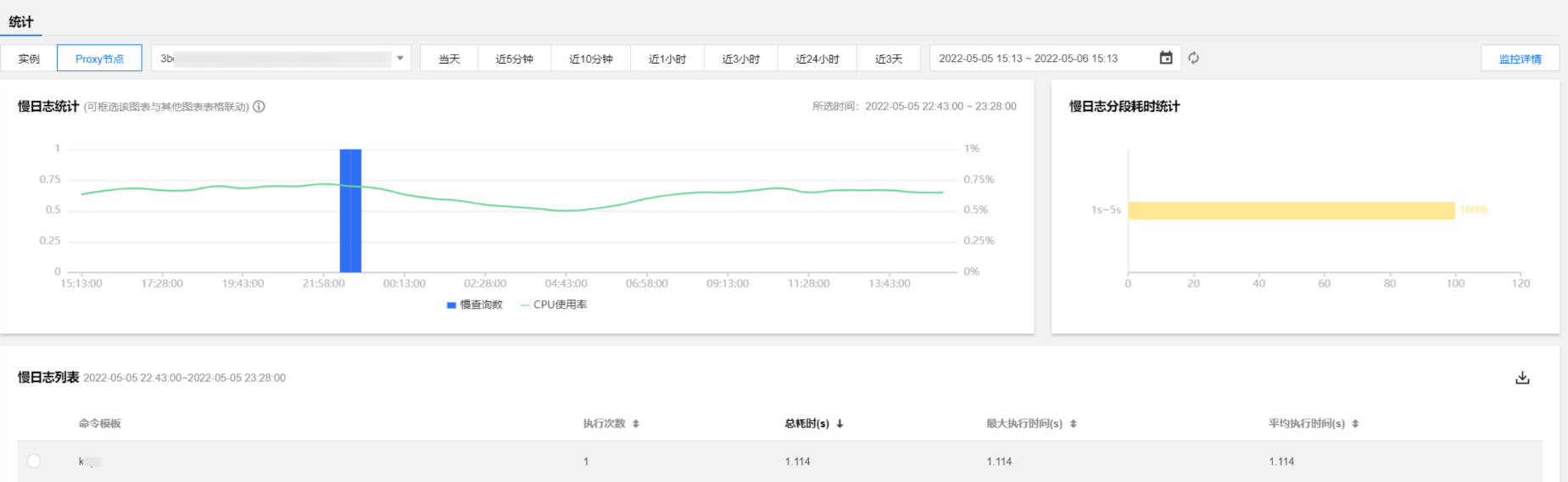Click the calendar icon in date range
This screenshot has height=482, width=1568.
1166,59
